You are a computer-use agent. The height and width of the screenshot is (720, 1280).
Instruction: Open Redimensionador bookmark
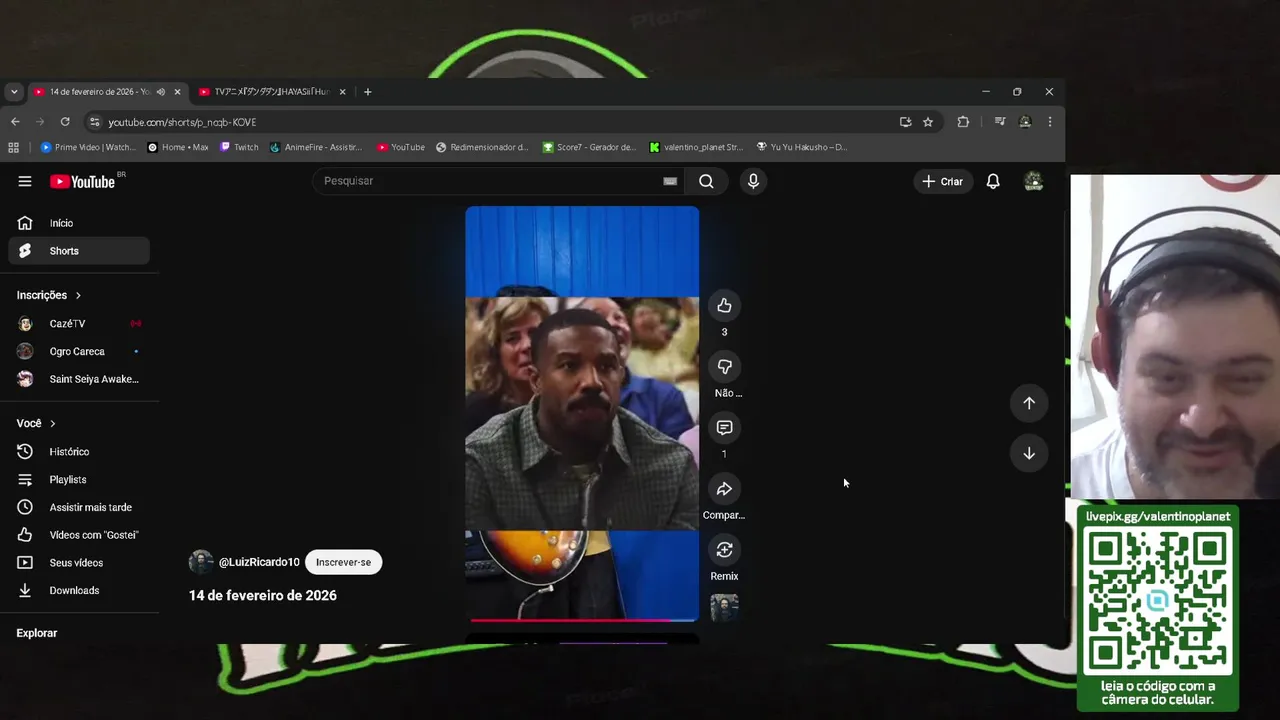pos(482,147)
